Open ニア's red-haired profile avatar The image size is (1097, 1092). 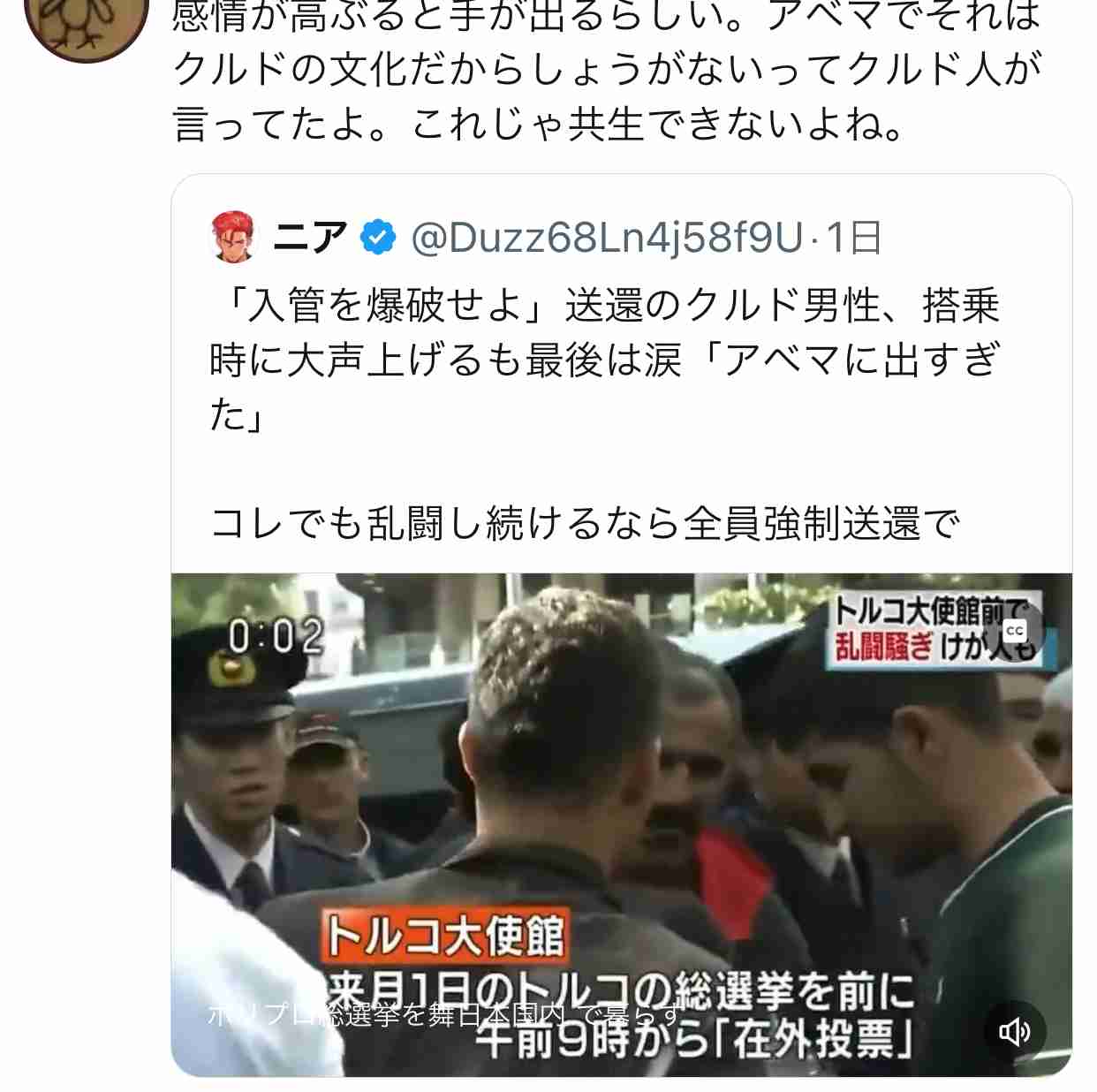tap(233, 237)
